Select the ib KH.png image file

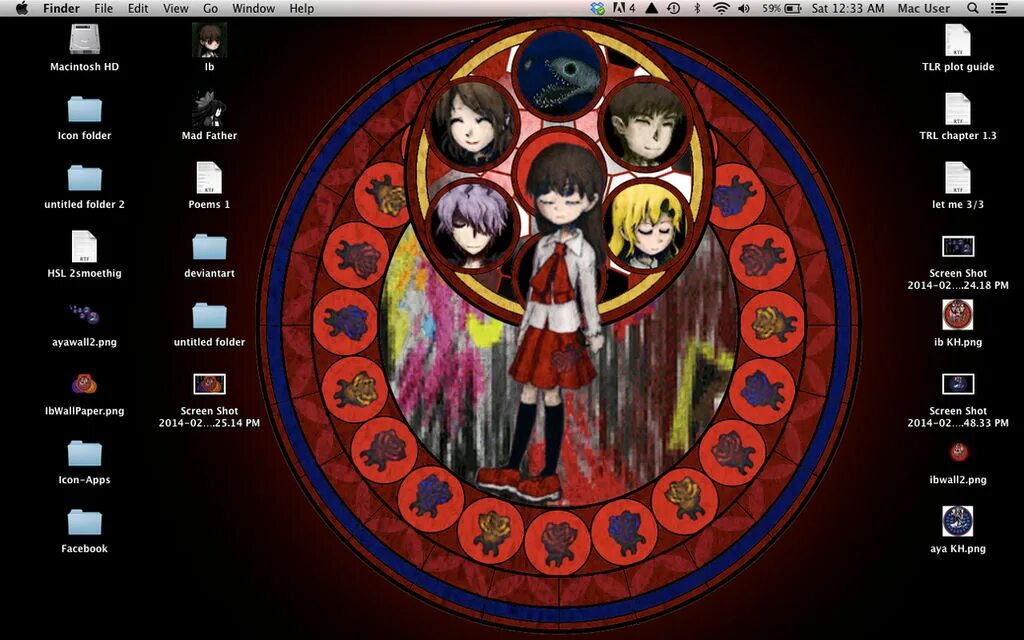[x=958, y=315]
